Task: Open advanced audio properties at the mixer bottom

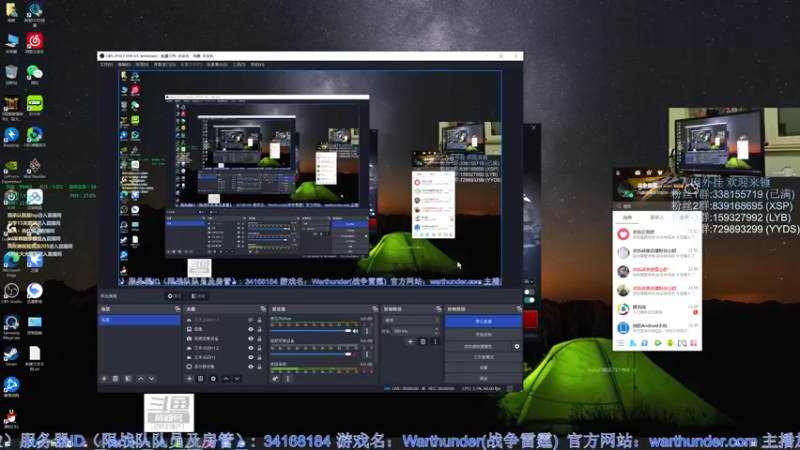Action: click(x=276, y=379)
